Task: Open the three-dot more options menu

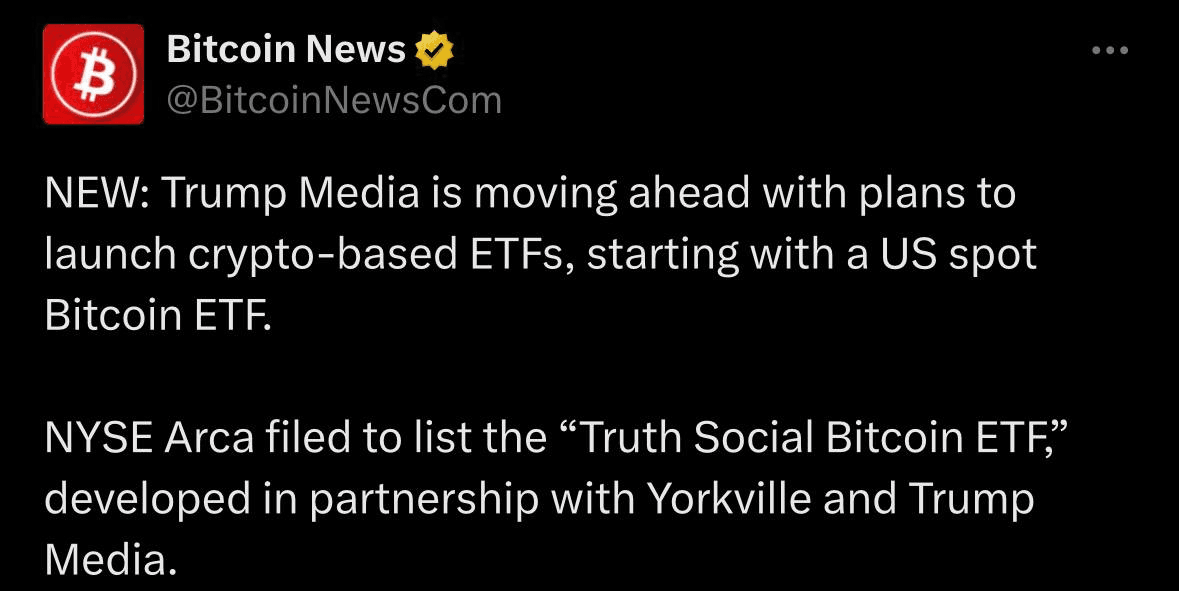Action: [1110, 50]
